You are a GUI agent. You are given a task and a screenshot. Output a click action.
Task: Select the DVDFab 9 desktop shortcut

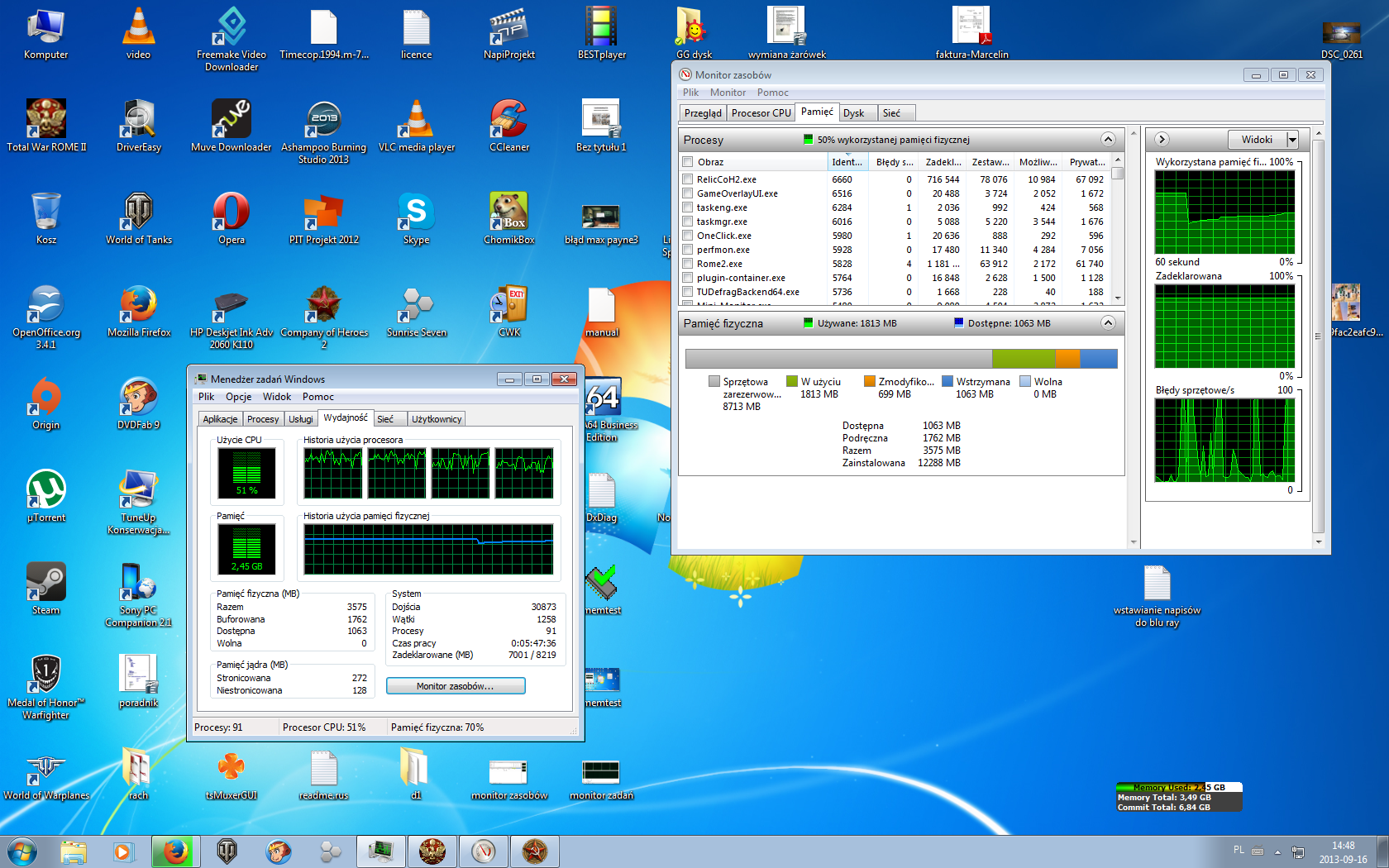pyautogui.click(x=139, y=404)
